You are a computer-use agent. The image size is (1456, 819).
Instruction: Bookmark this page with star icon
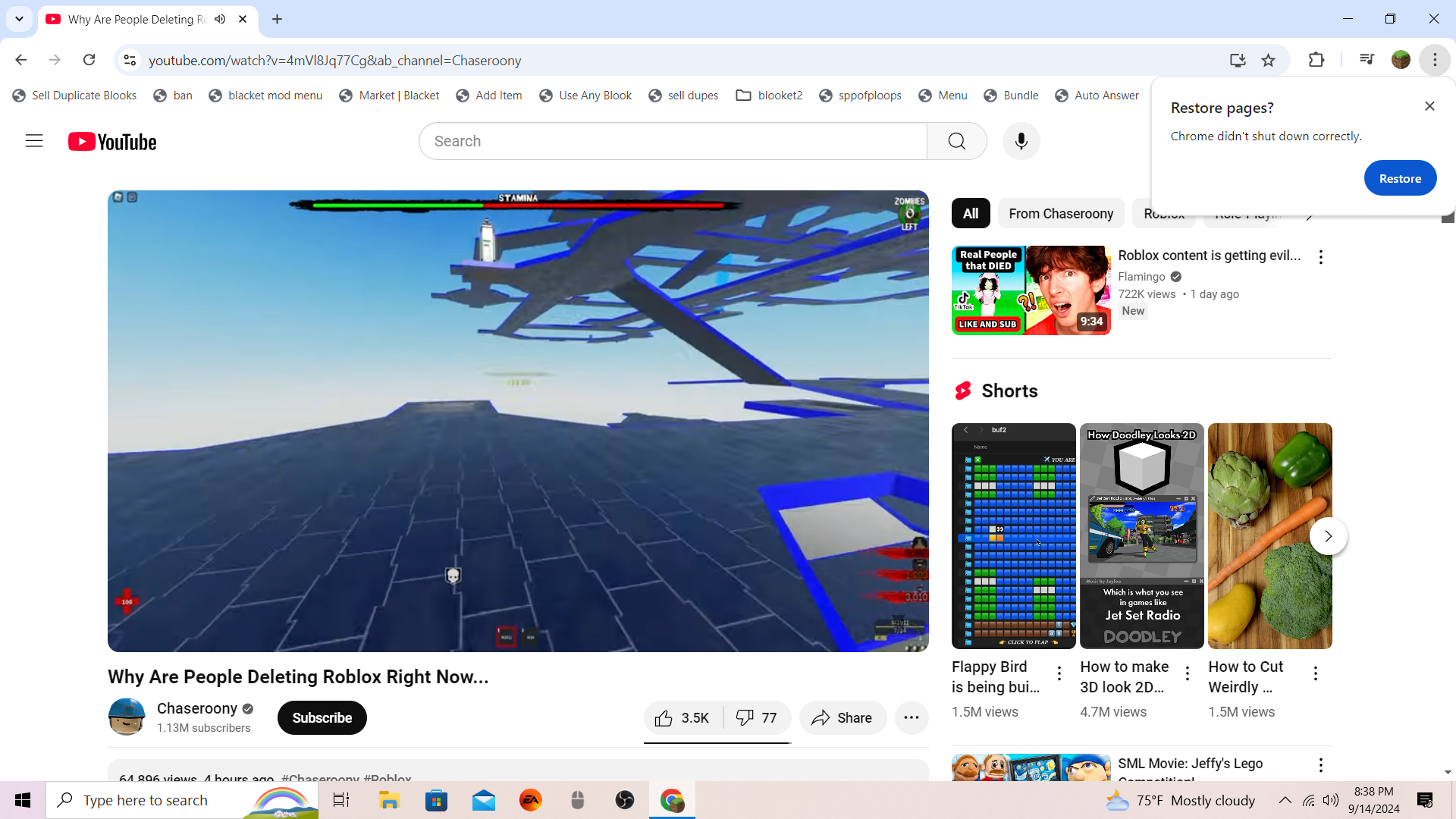point(1268,61)
